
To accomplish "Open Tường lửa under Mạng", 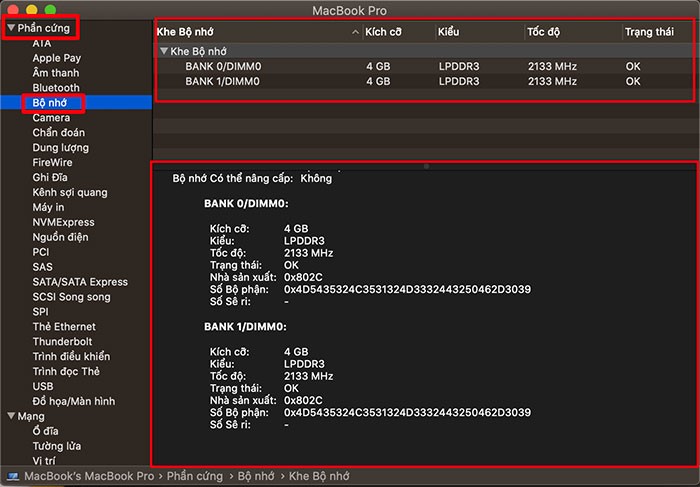I will 57,446.
